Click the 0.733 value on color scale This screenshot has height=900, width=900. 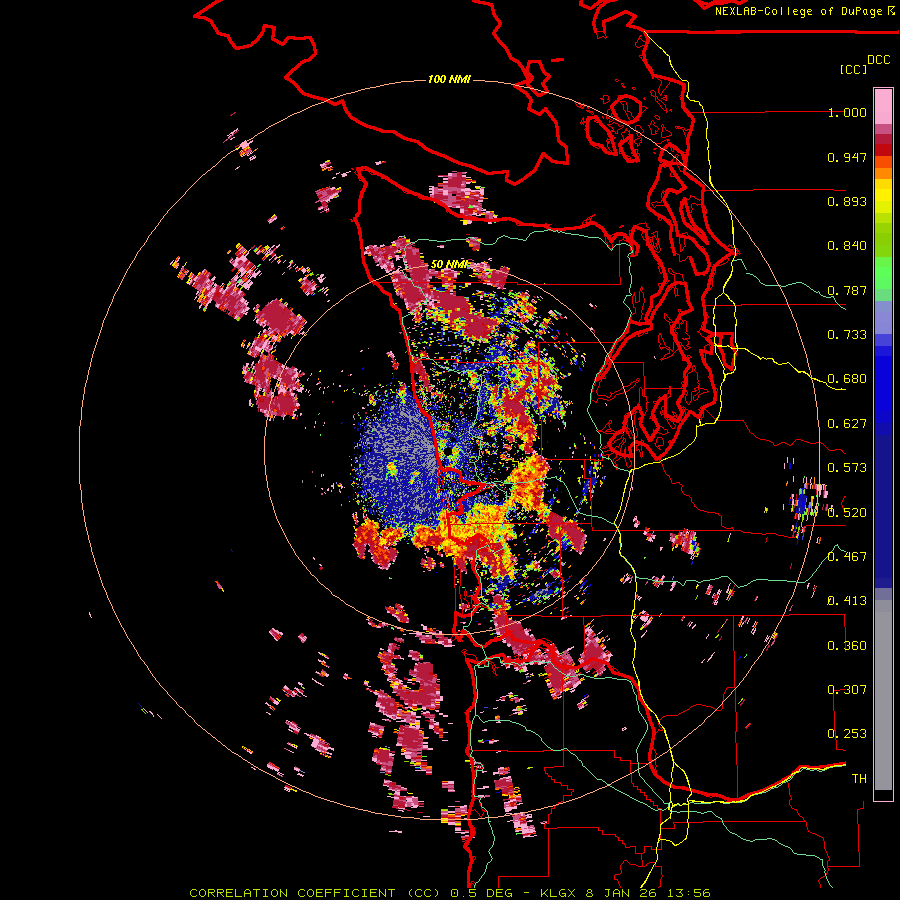(x=847, y=335)
